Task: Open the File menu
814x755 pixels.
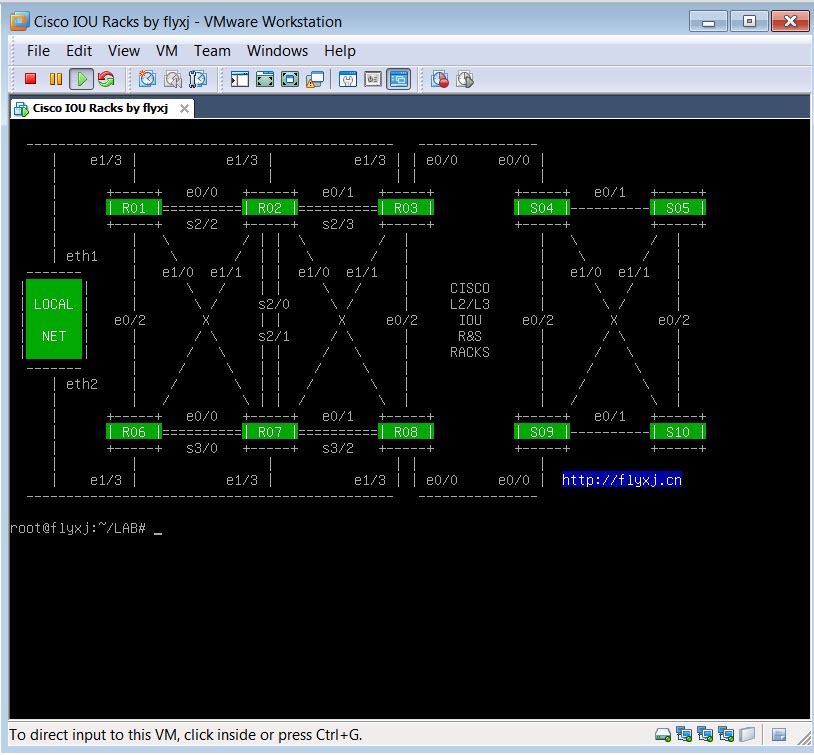Action: coord(38,51)
